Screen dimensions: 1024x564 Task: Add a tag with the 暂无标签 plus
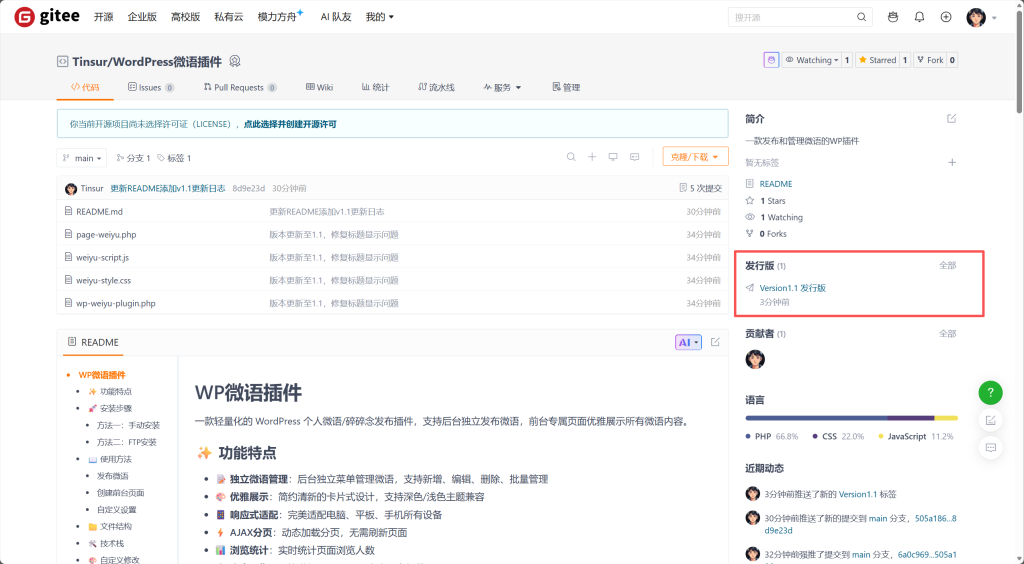click(952, 163)
